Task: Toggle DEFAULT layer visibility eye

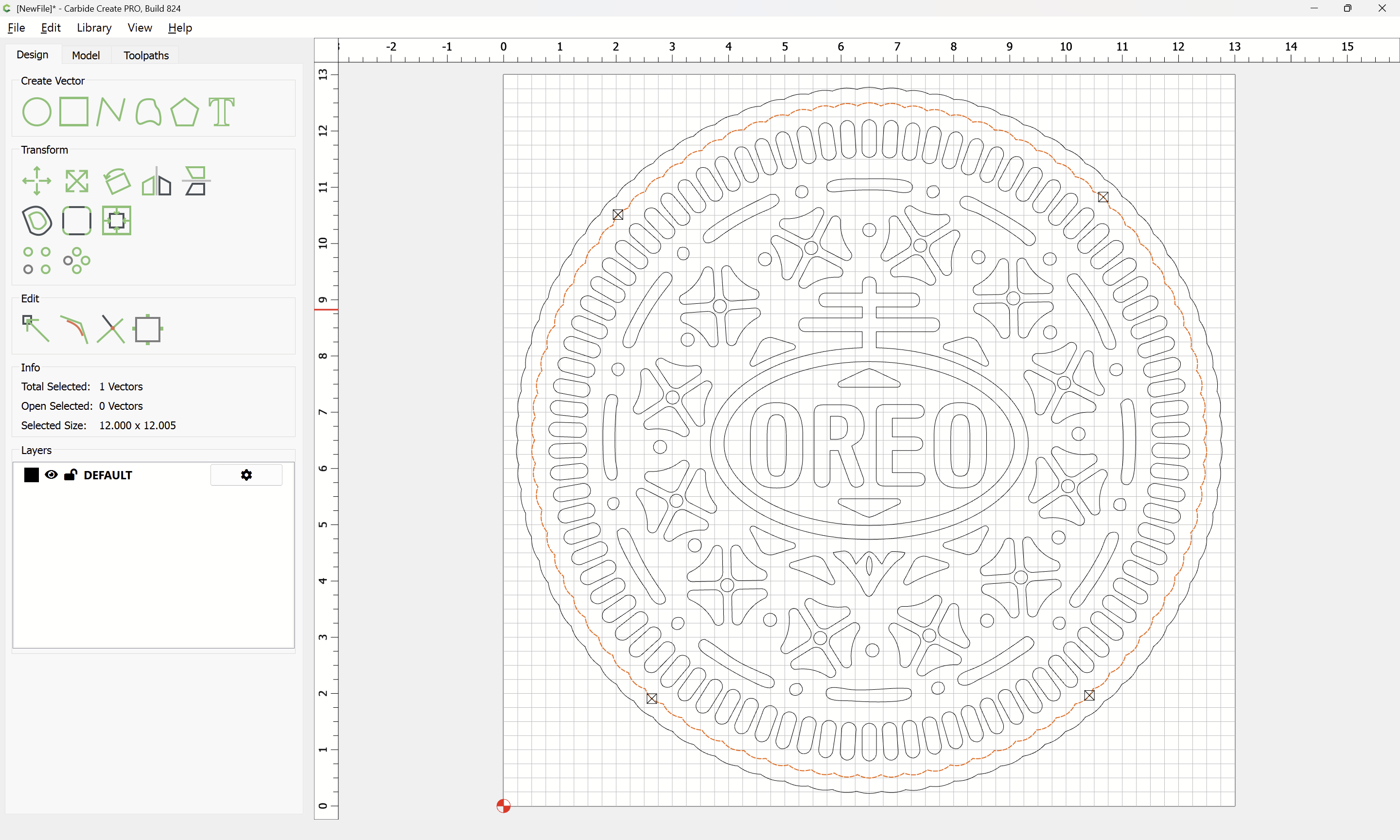Action: (x=51, y=475)
